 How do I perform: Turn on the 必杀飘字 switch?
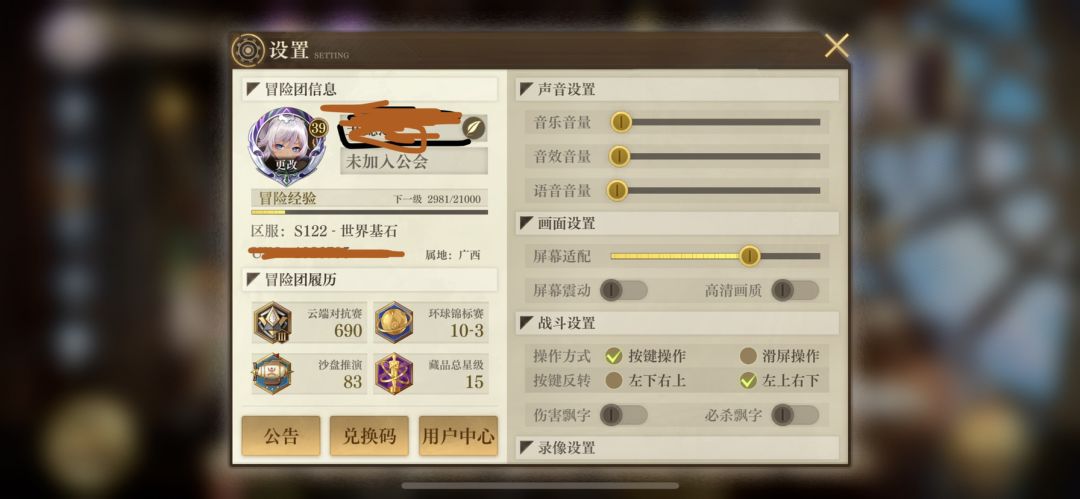tap(796, 415)
